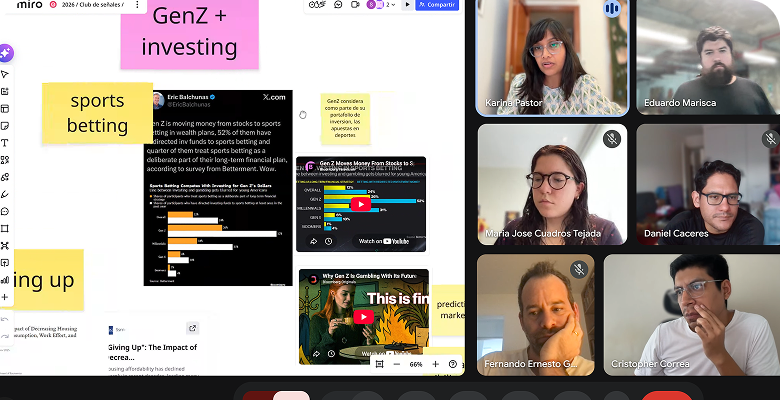The width and height of the screenshot is (780, 400).
Task: Open the comment tool in toolbar
Action: pos(5,211)
